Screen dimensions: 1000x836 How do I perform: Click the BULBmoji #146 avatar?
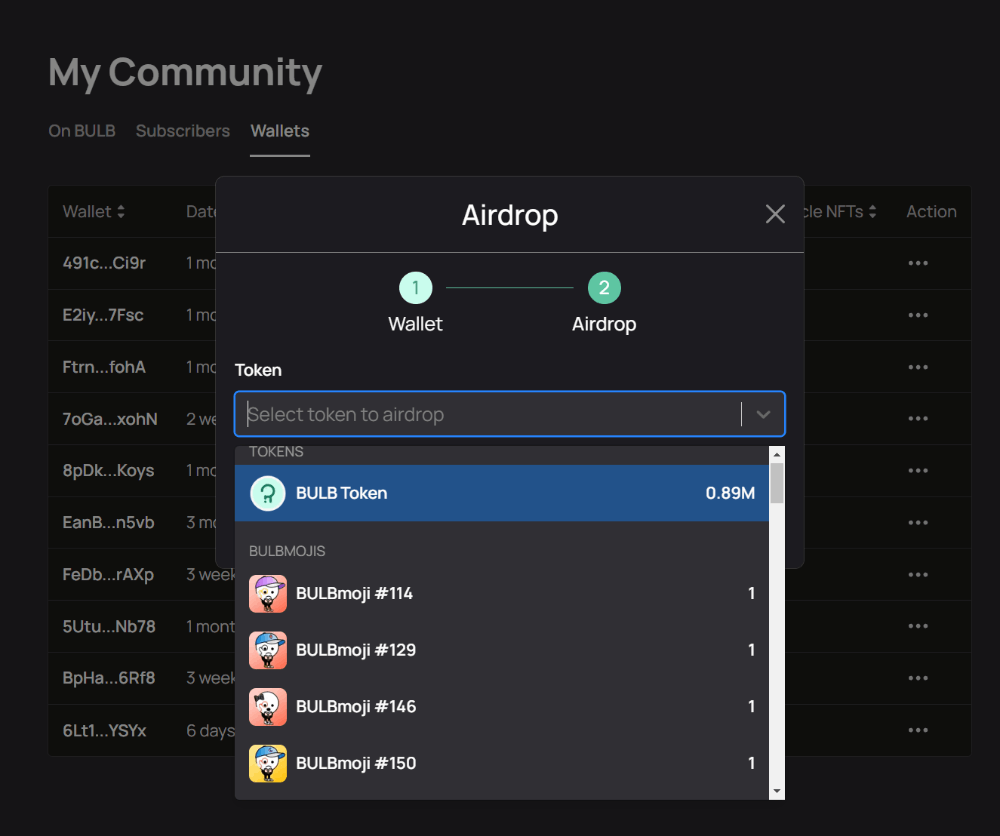click(268, 707)
